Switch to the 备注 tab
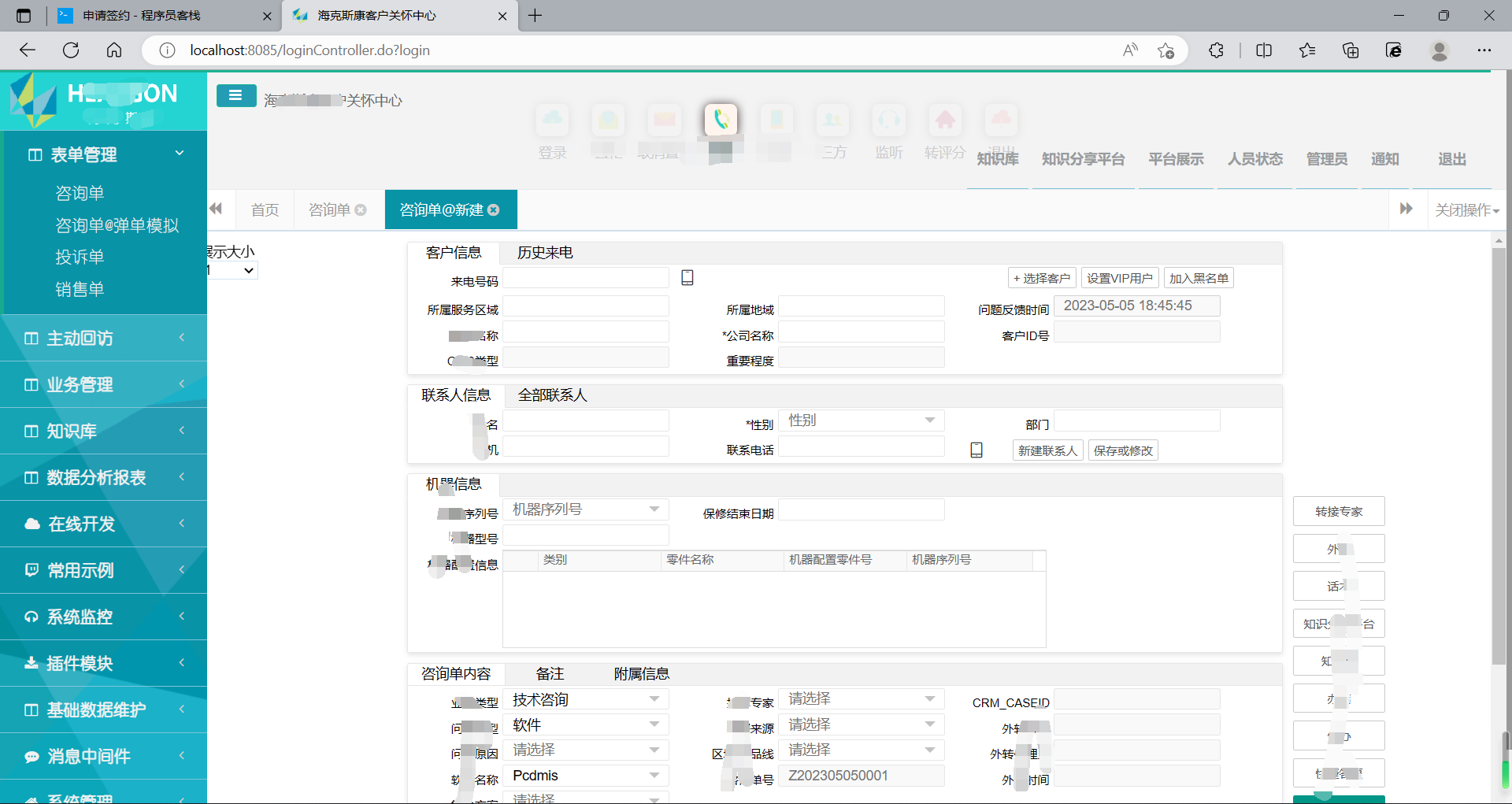This screenshot has height=804, width=1512. tap(550, 674)
